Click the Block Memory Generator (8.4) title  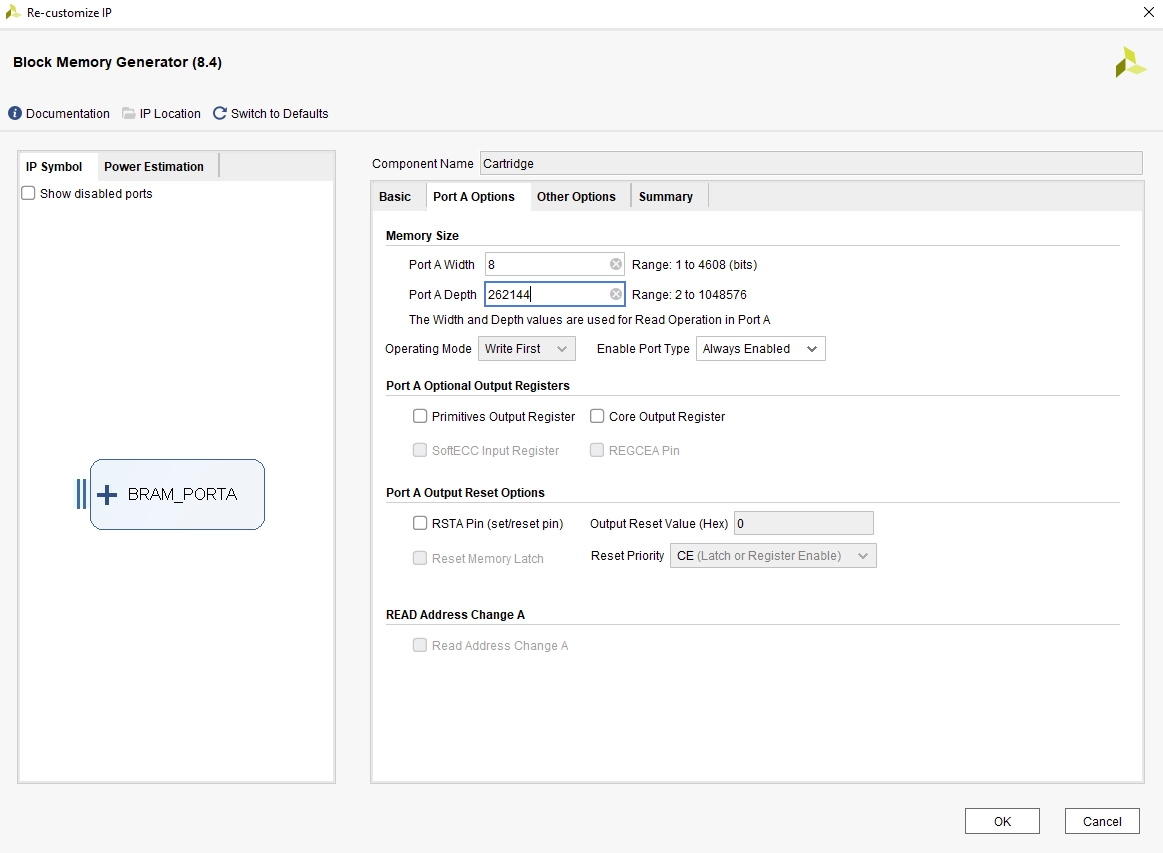pos(117,62)
